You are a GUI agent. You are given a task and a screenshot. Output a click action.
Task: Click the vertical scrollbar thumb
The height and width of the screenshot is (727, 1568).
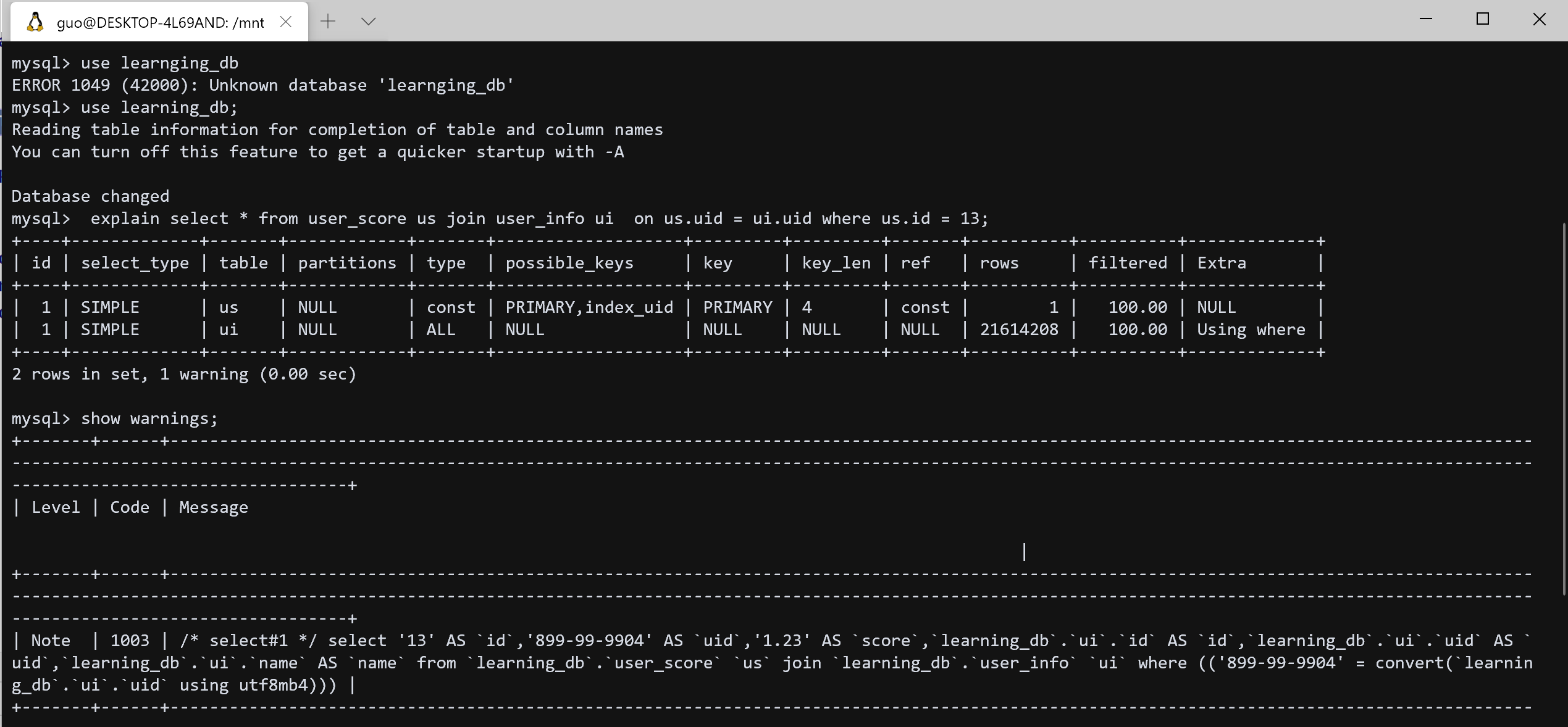1564,407
